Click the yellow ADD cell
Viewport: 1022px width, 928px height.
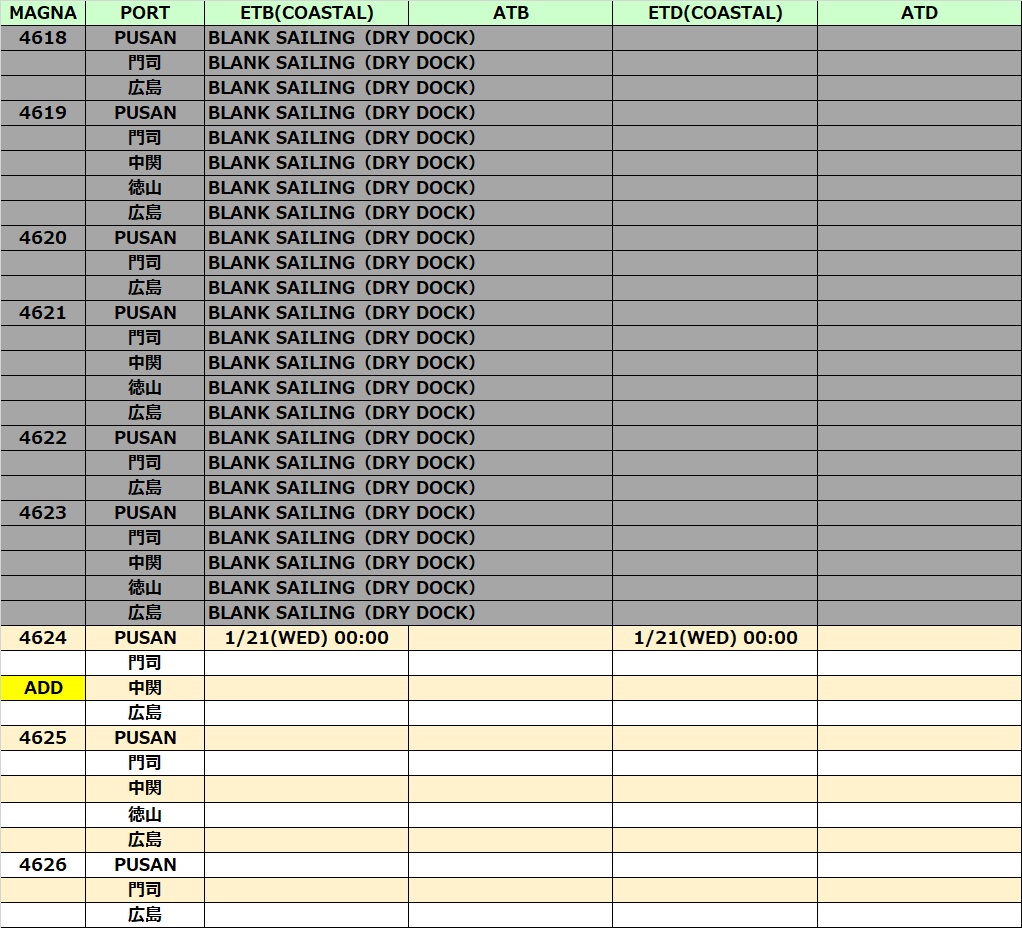43,688
